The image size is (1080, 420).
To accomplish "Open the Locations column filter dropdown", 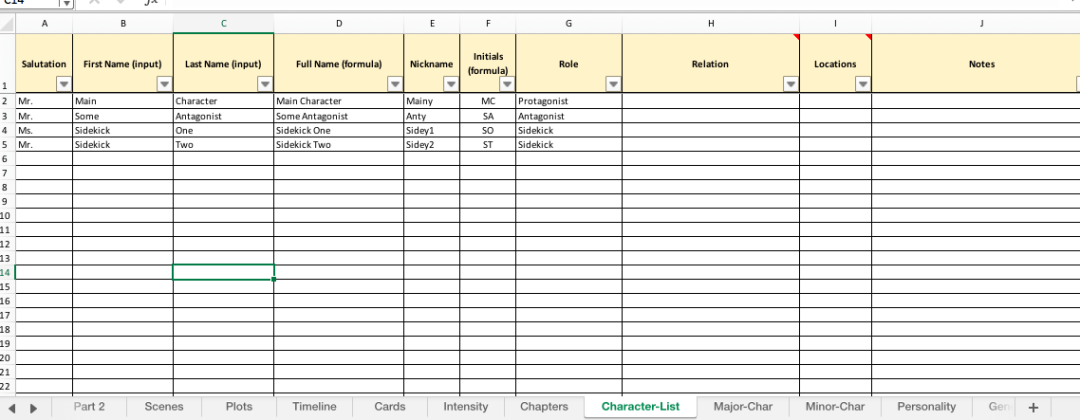I will point(863,85).
